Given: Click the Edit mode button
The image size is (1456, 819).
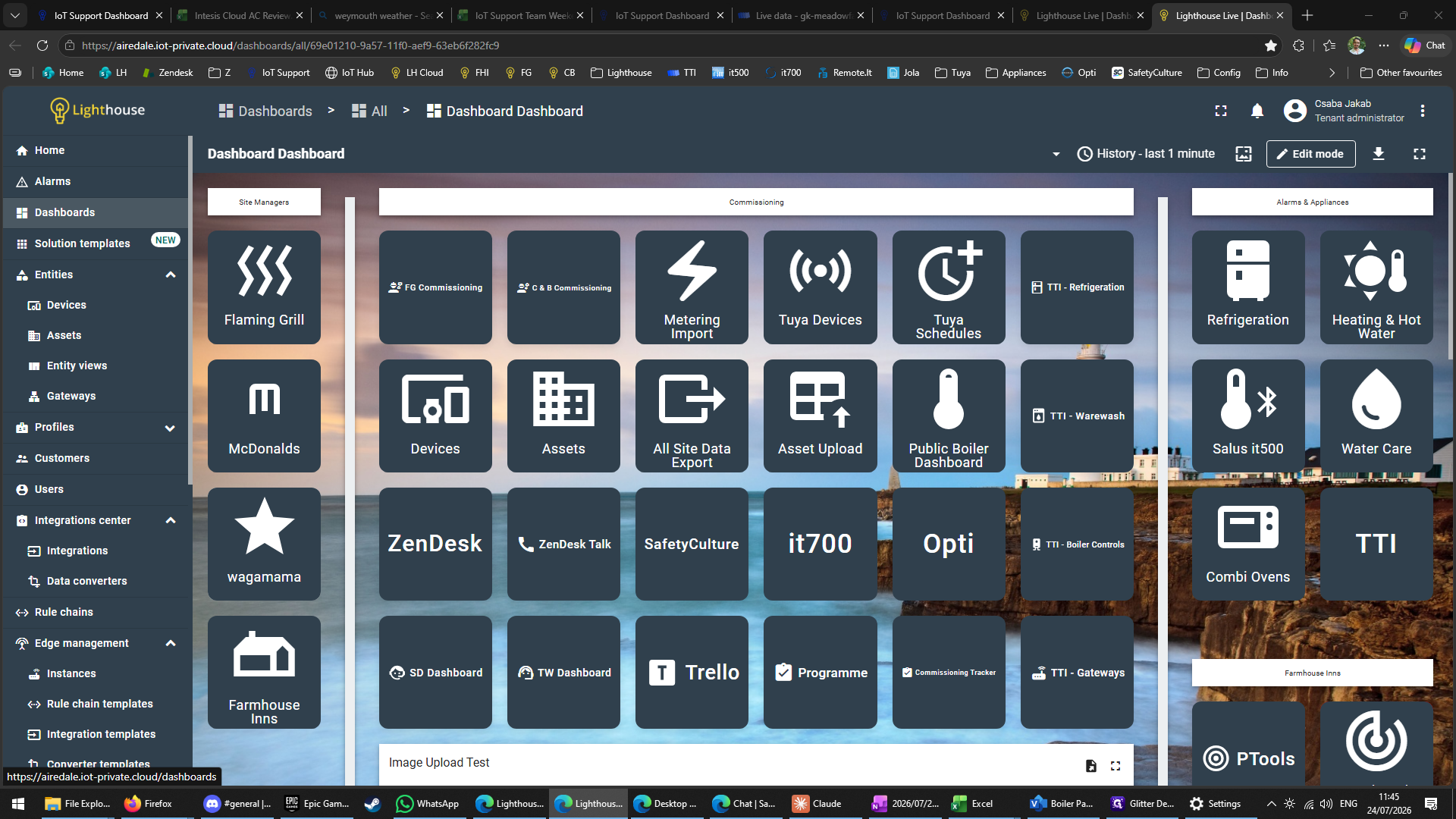Looking at the screenshot, I should tap(1310, 154).
